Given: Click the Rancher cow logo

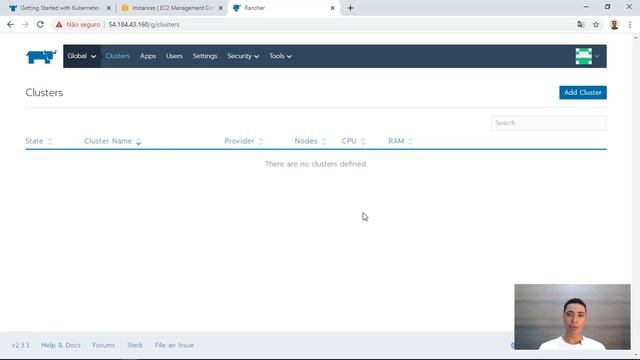Looking at the screenshot, I should pos(41,56).
